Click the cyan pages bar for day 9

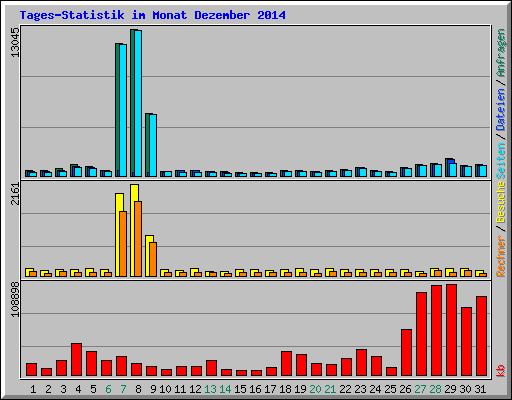[153, 145]
